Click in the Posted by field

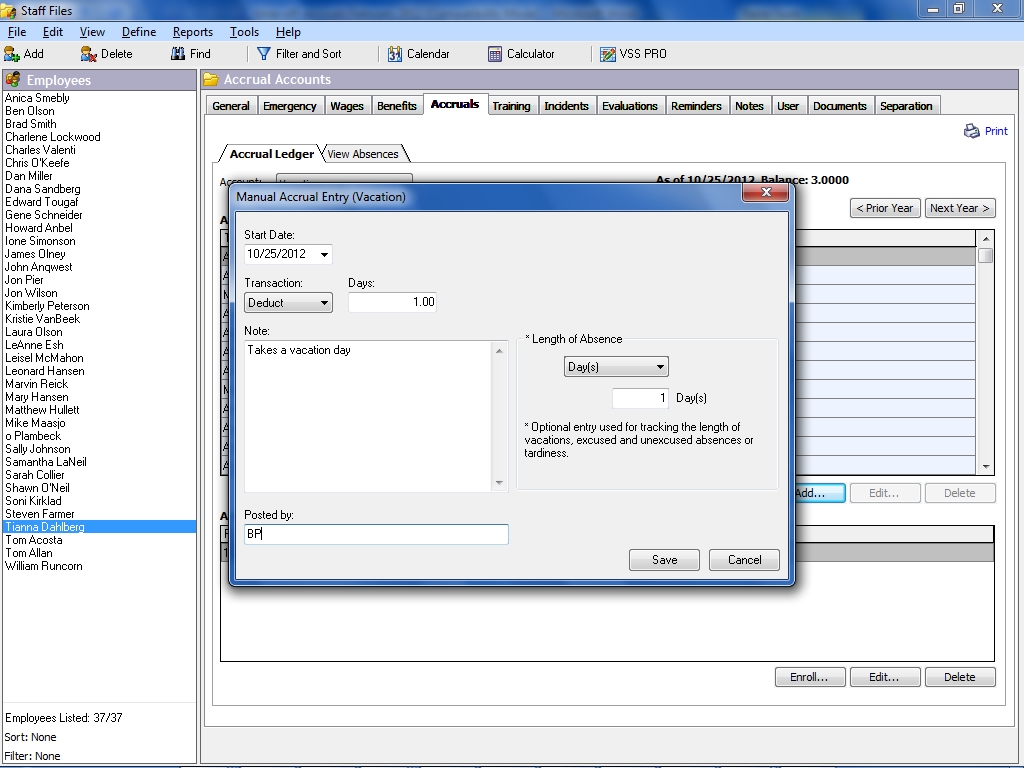coord(376,535)
